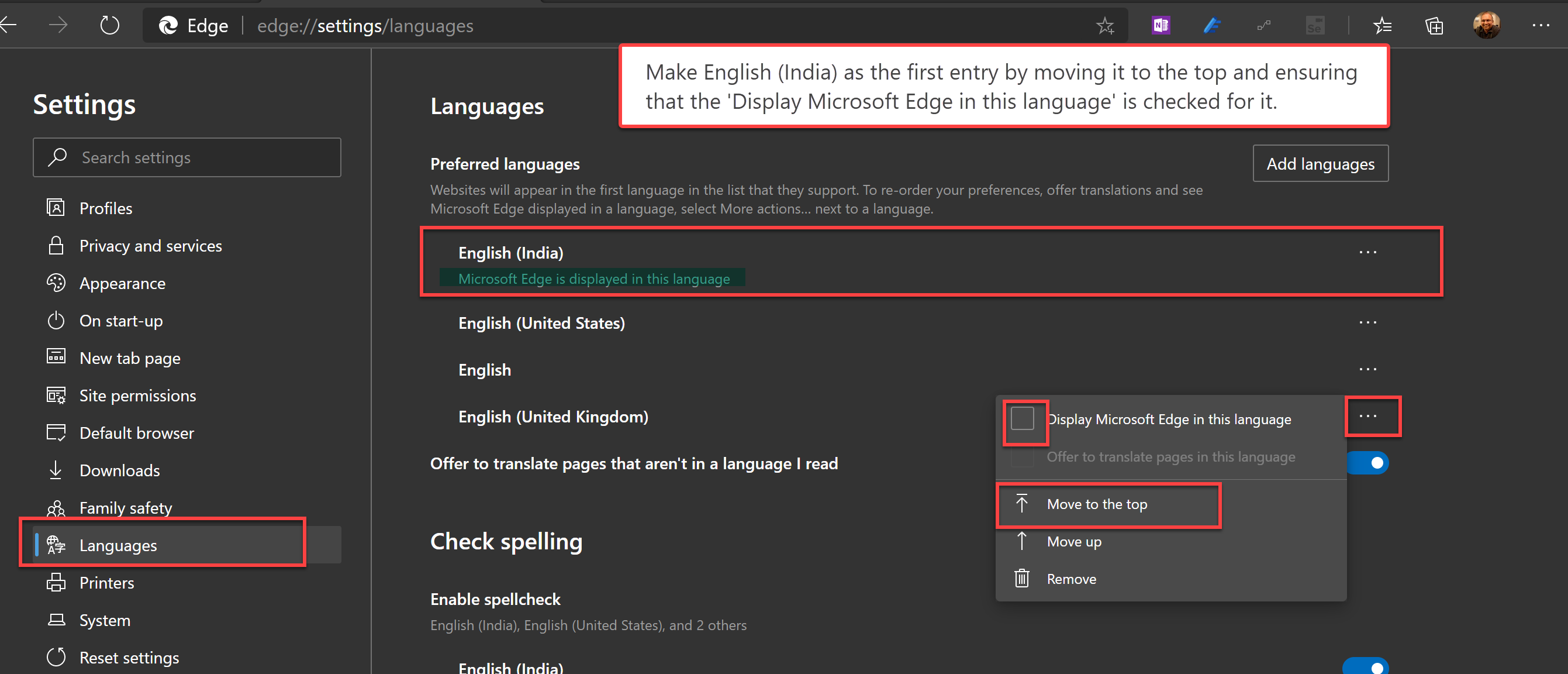Click the Appearance palette icon

tap(56, 283)
